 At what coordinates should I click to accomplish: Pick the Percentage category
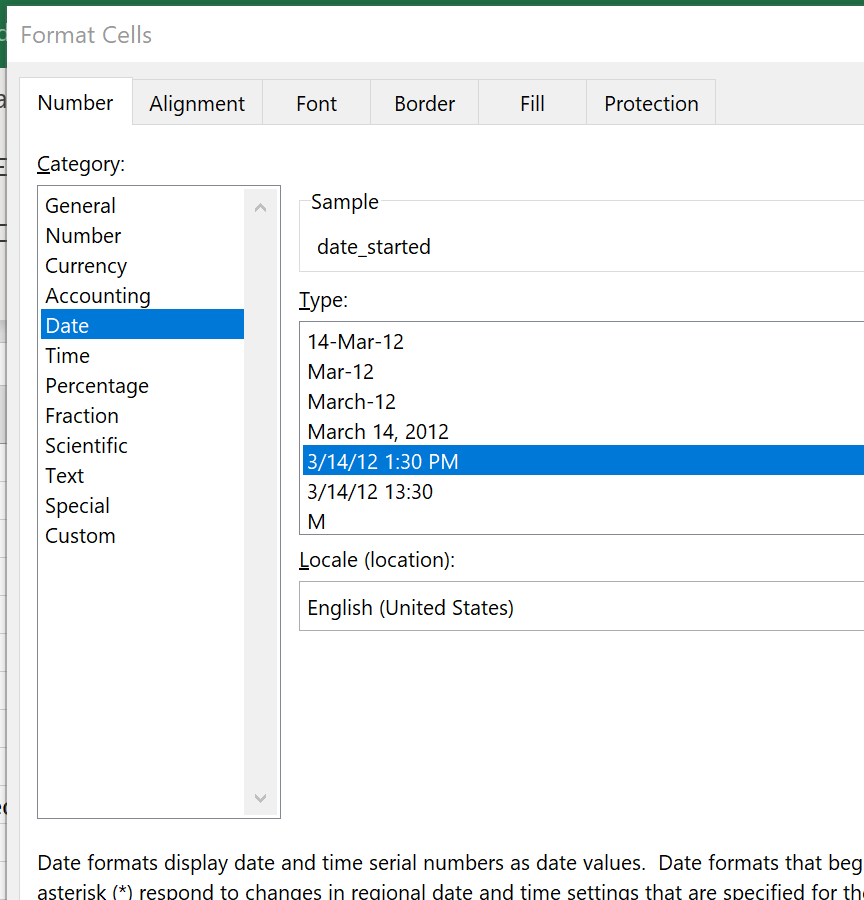[x=142, y=386]
